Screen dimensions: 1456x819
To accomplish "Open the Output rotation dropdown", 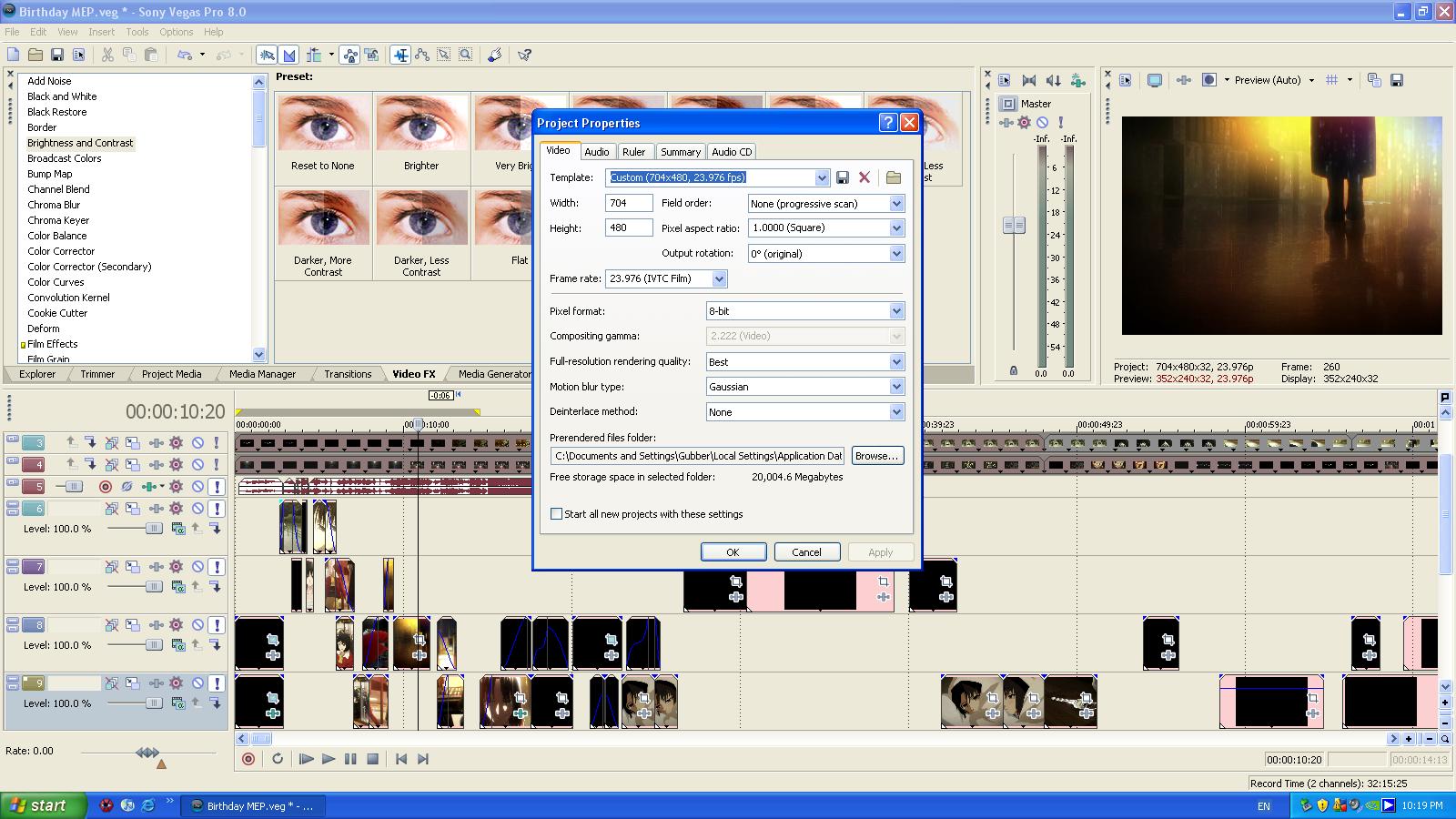I will [896, 254].
